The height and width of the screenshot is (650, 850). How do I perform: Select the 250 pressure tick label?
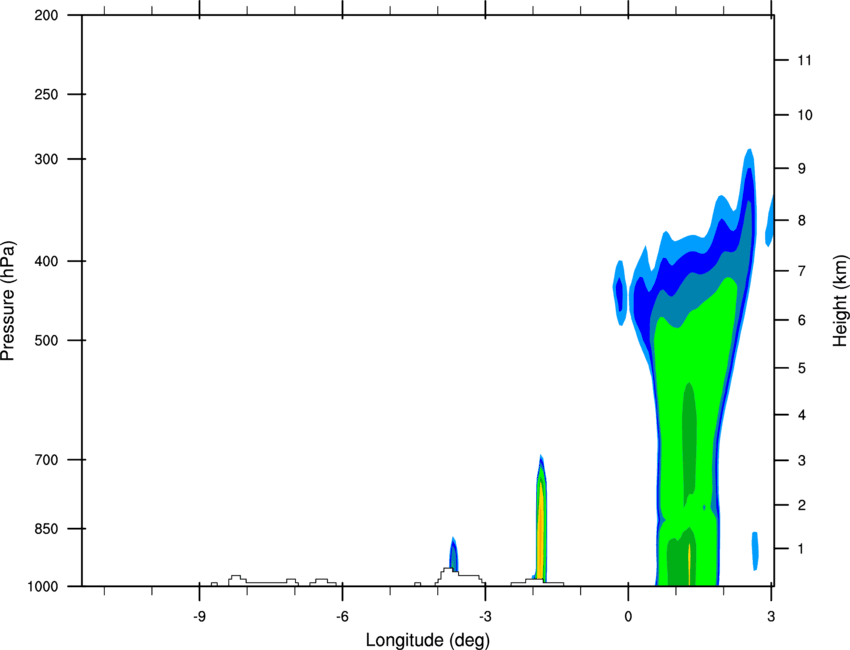click(46, 94)
